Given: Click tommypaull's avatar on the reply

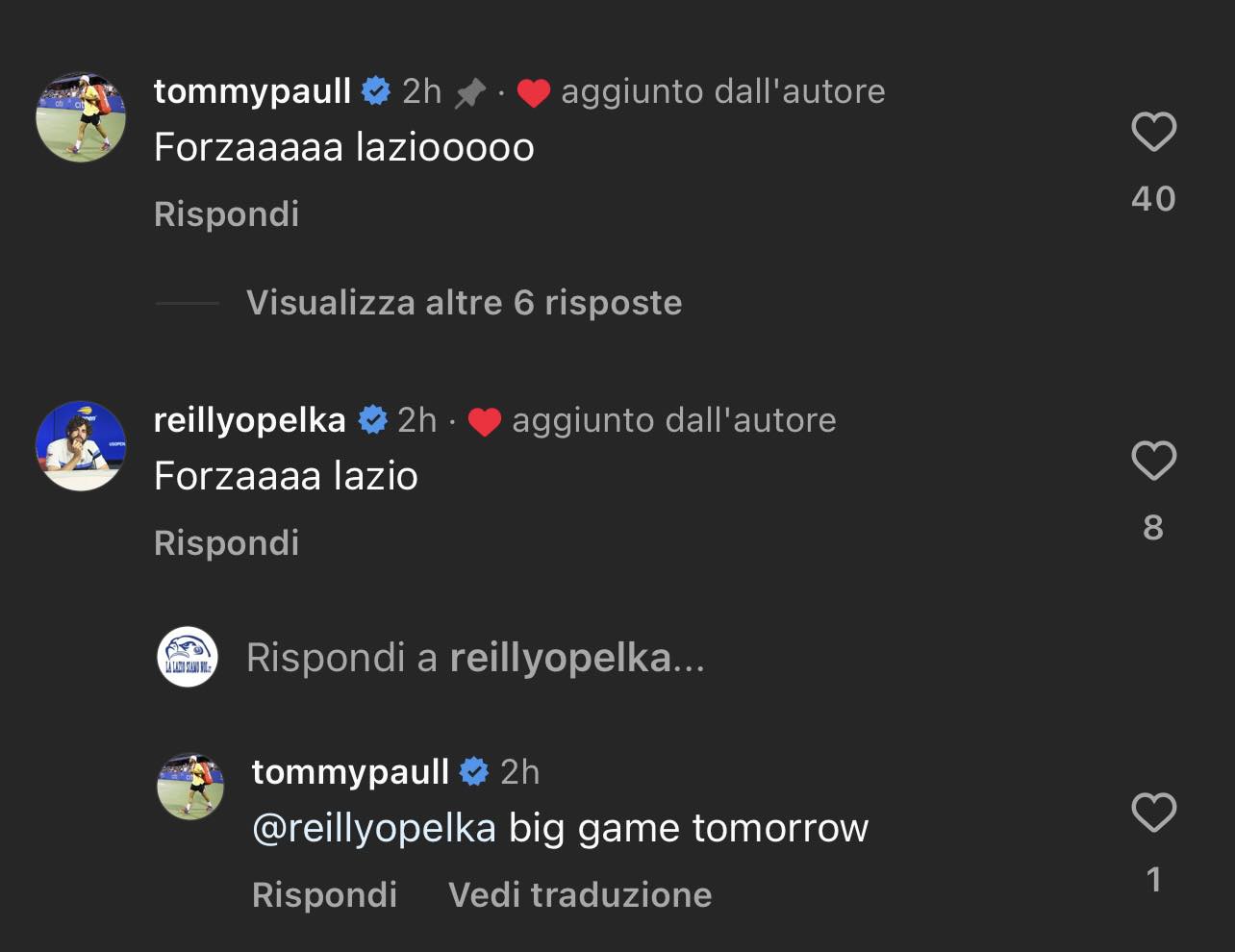Looking at the screenshot, I should pyautogui.click(x=190, y=786).
